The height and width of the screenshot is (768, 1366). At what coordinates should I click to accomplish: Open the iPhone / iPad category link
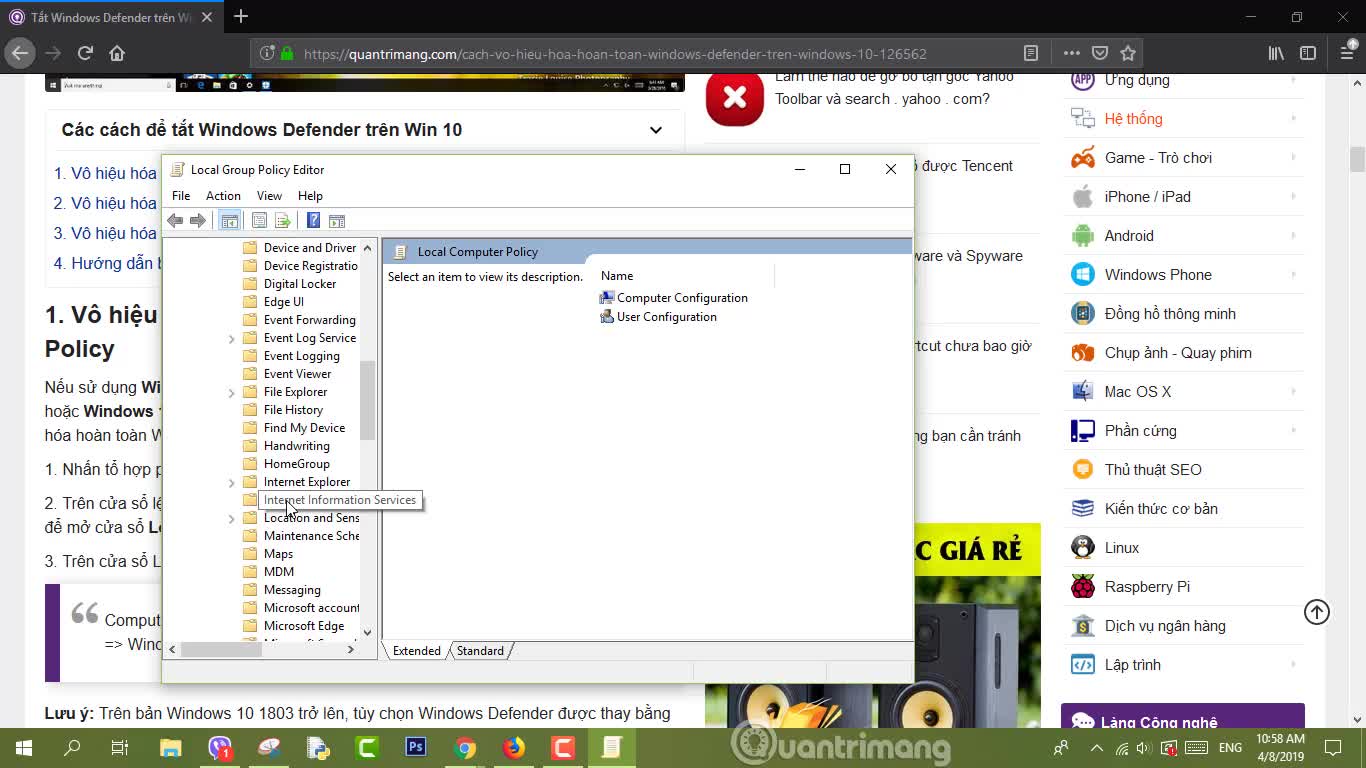tap(1147, 197)
